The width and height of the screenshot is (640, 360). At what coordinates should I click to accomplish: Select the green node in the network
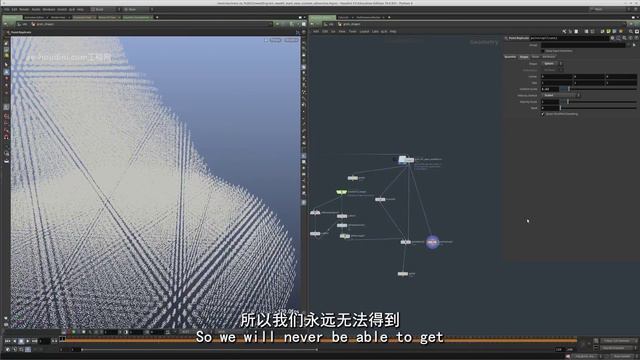pos(342,192)
